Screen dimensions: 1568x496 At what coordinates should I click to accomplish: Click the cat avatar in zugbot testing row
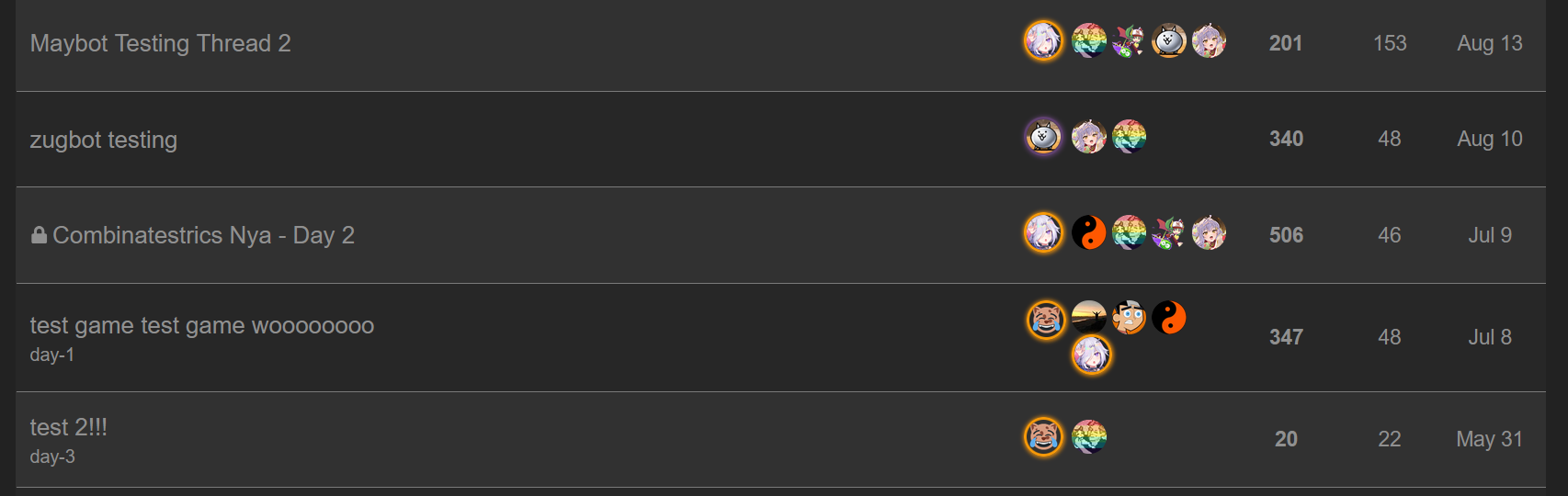coord(1043,137)
